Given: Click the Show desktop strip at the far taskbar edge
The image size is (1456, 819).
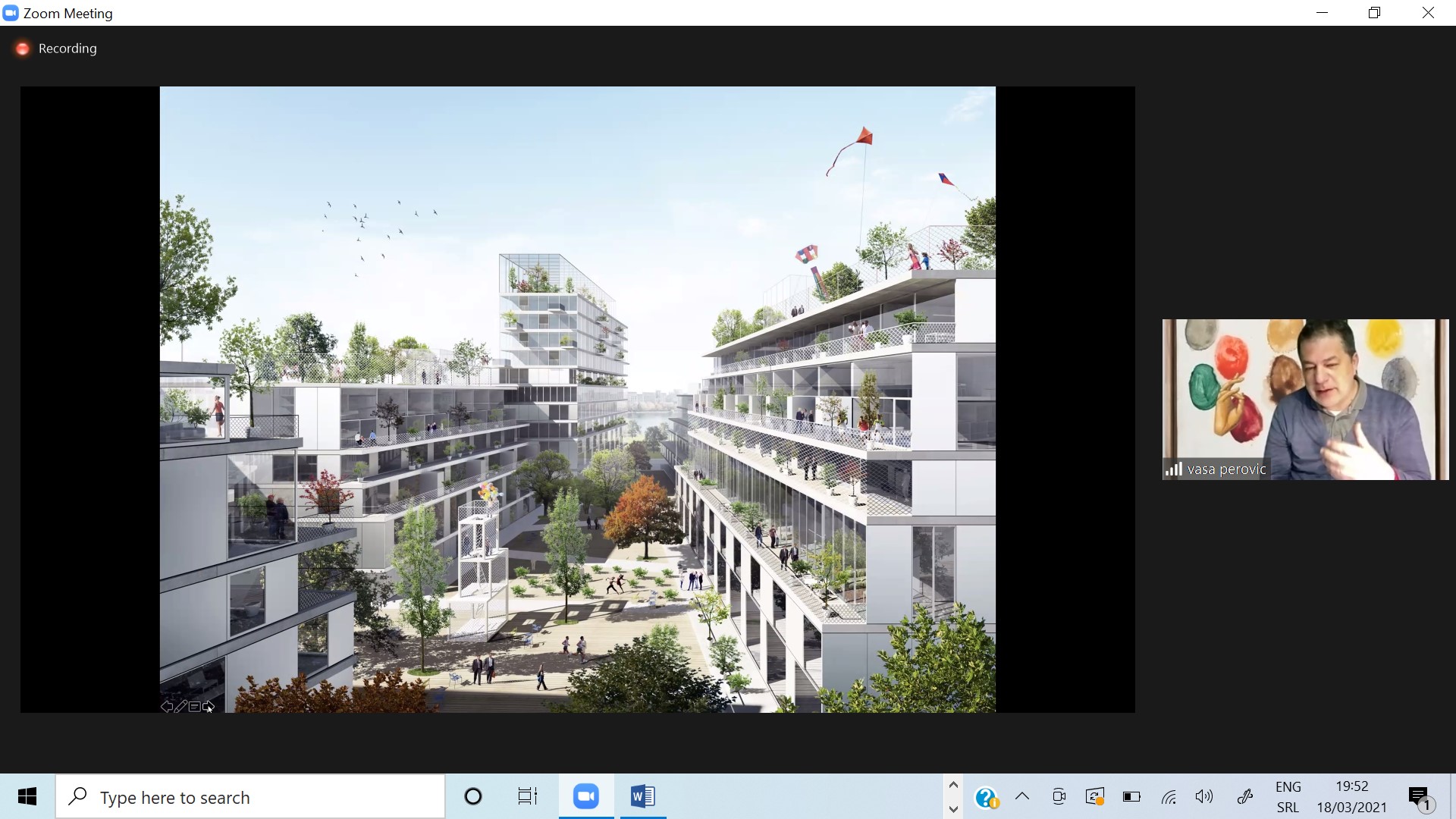Looking at the screenshot, I should 1453,796.
